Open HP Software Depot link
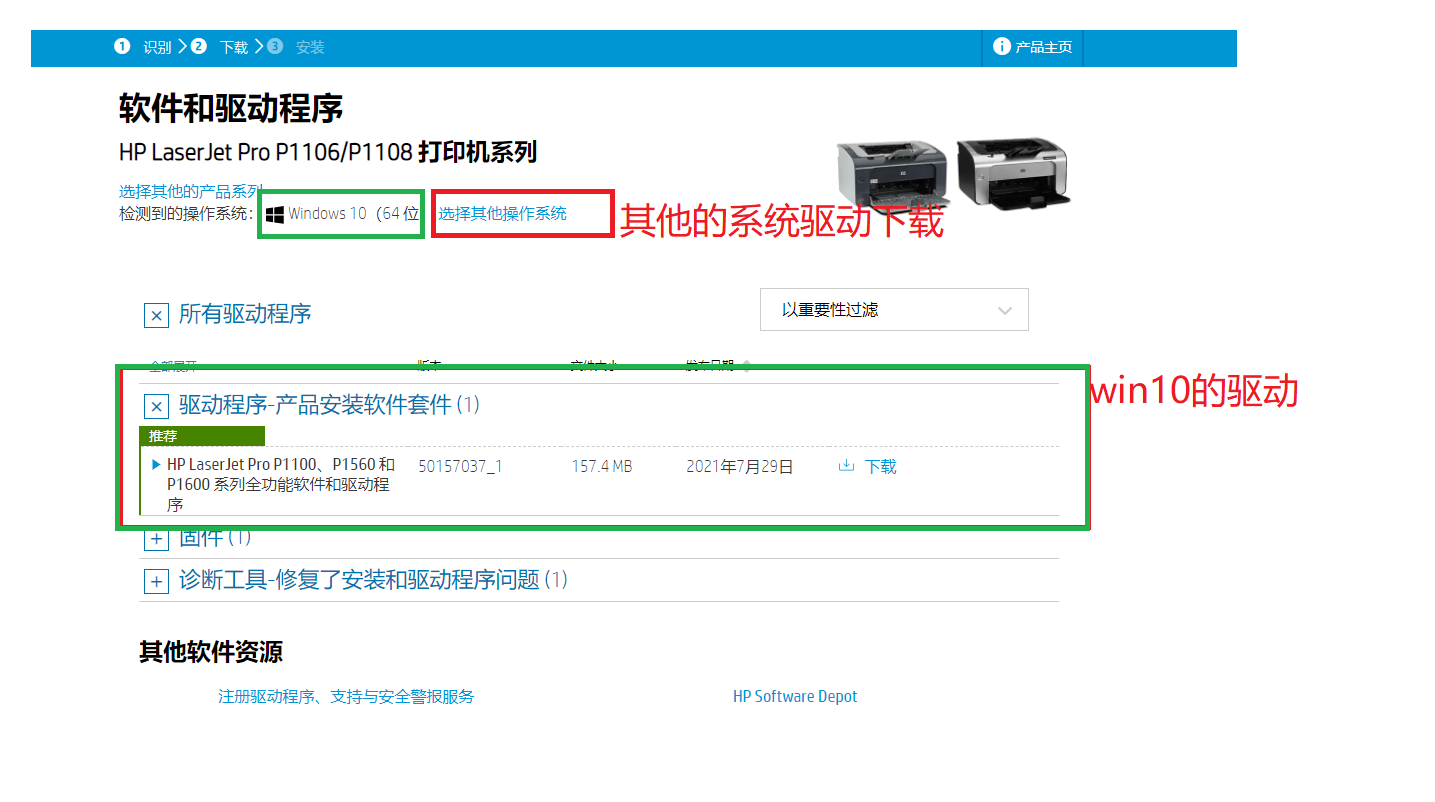This screenshot has height=802, width=1435. pyautogui.click(x=795, y=696)
